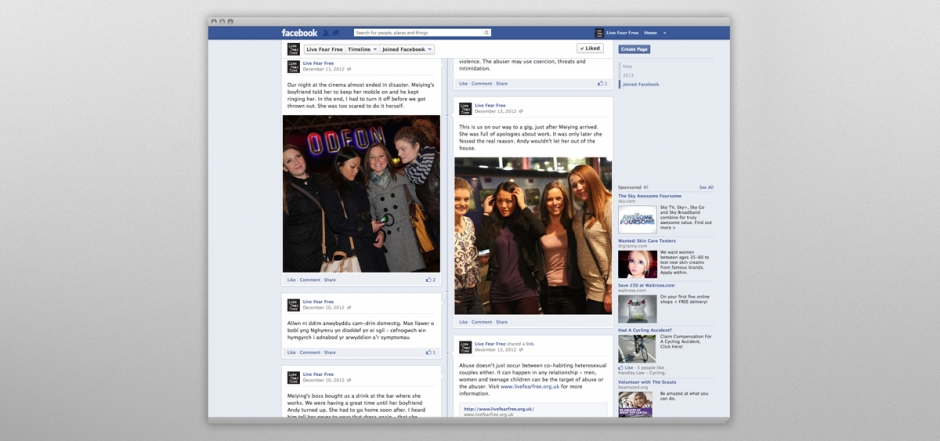The image size is (940, 441).
Task: Comment on the Odeon photo post
Action: 310,280
